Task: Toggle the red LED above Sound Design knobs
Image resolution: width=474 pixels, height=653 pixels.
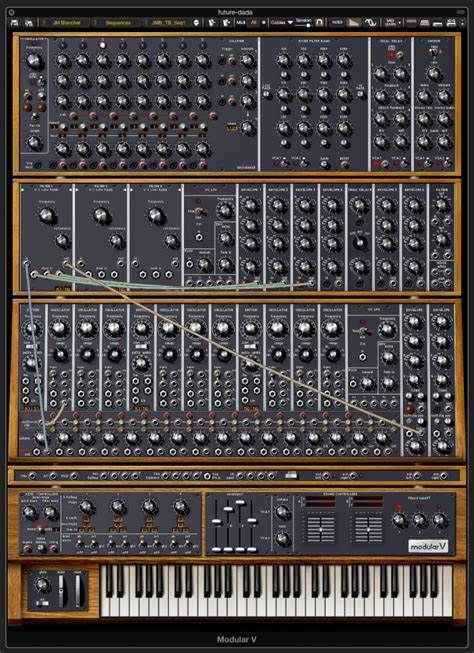Action: click(x=400, y=507)
